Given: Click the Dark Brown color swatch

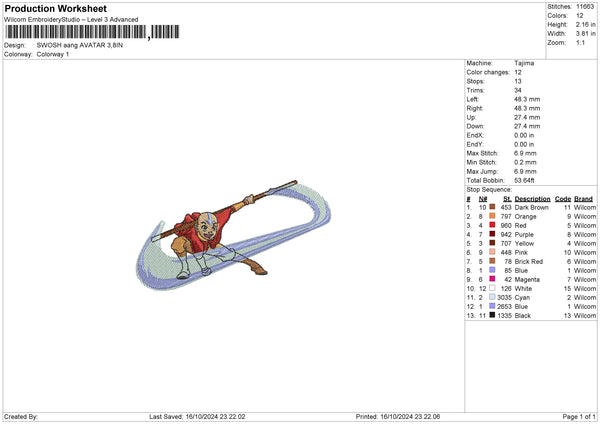Looking at the screenshot, I should (x=492, y=207).
